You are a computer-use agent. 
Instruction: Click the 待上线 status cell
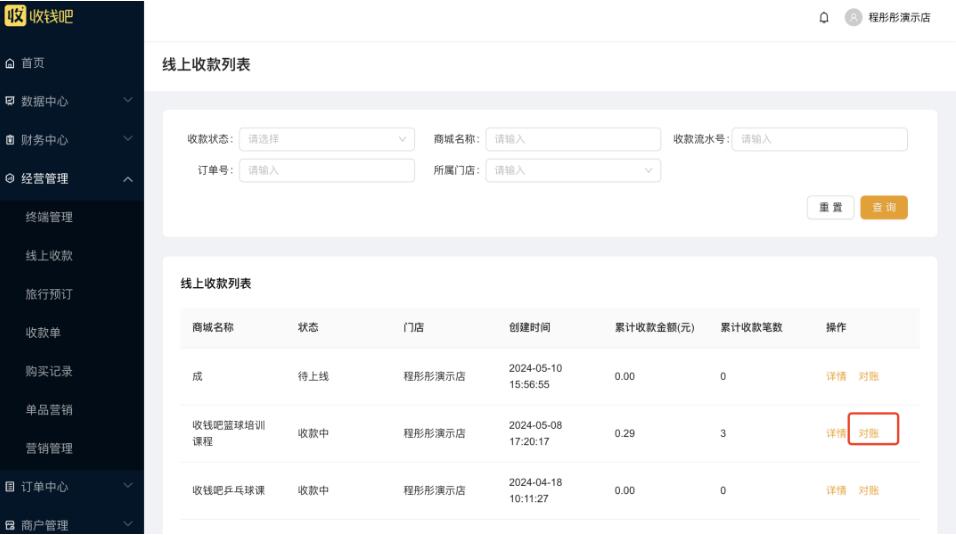(x=313, y=376)
